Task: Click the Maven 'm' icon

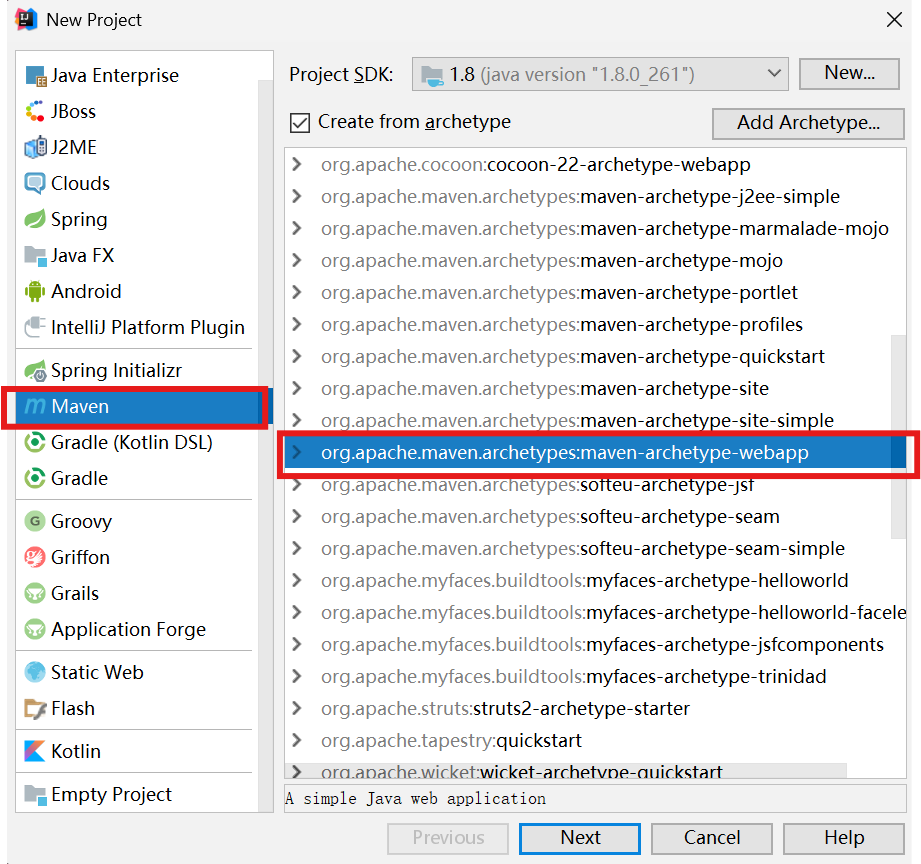Action: coord(35,406)
